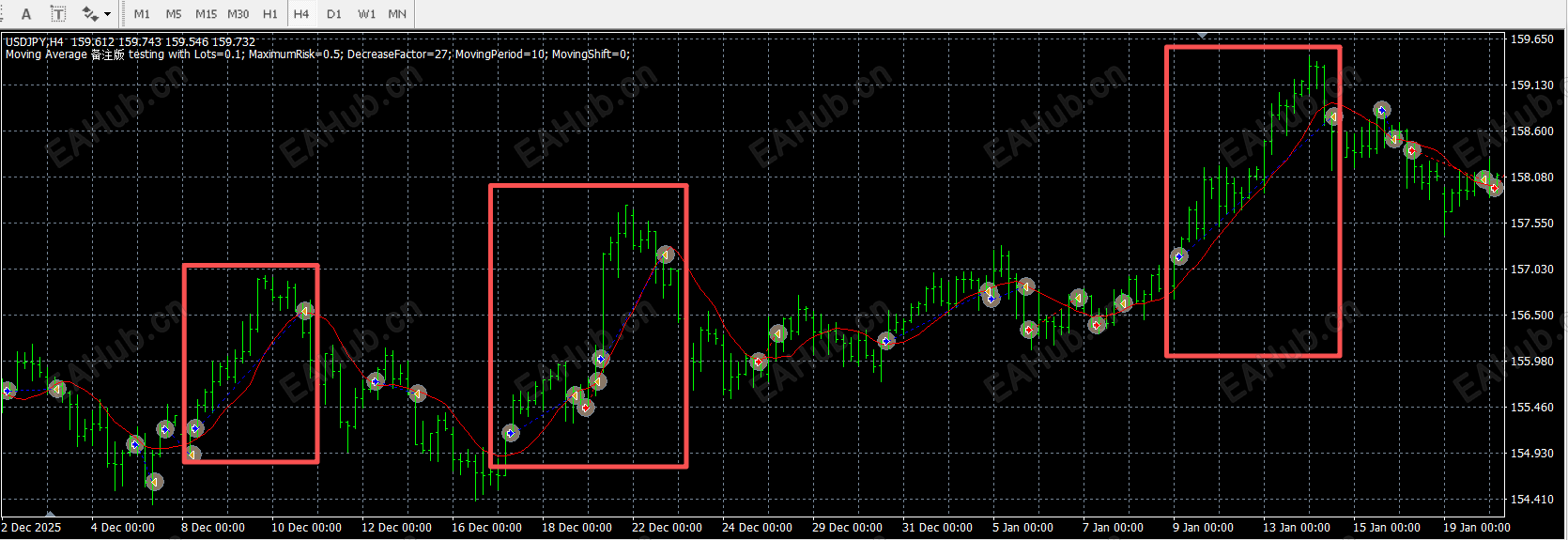Switch to M5 timeframe
Image resolution: width=1568 pixels, height=540 pixels.
point(174,14)
